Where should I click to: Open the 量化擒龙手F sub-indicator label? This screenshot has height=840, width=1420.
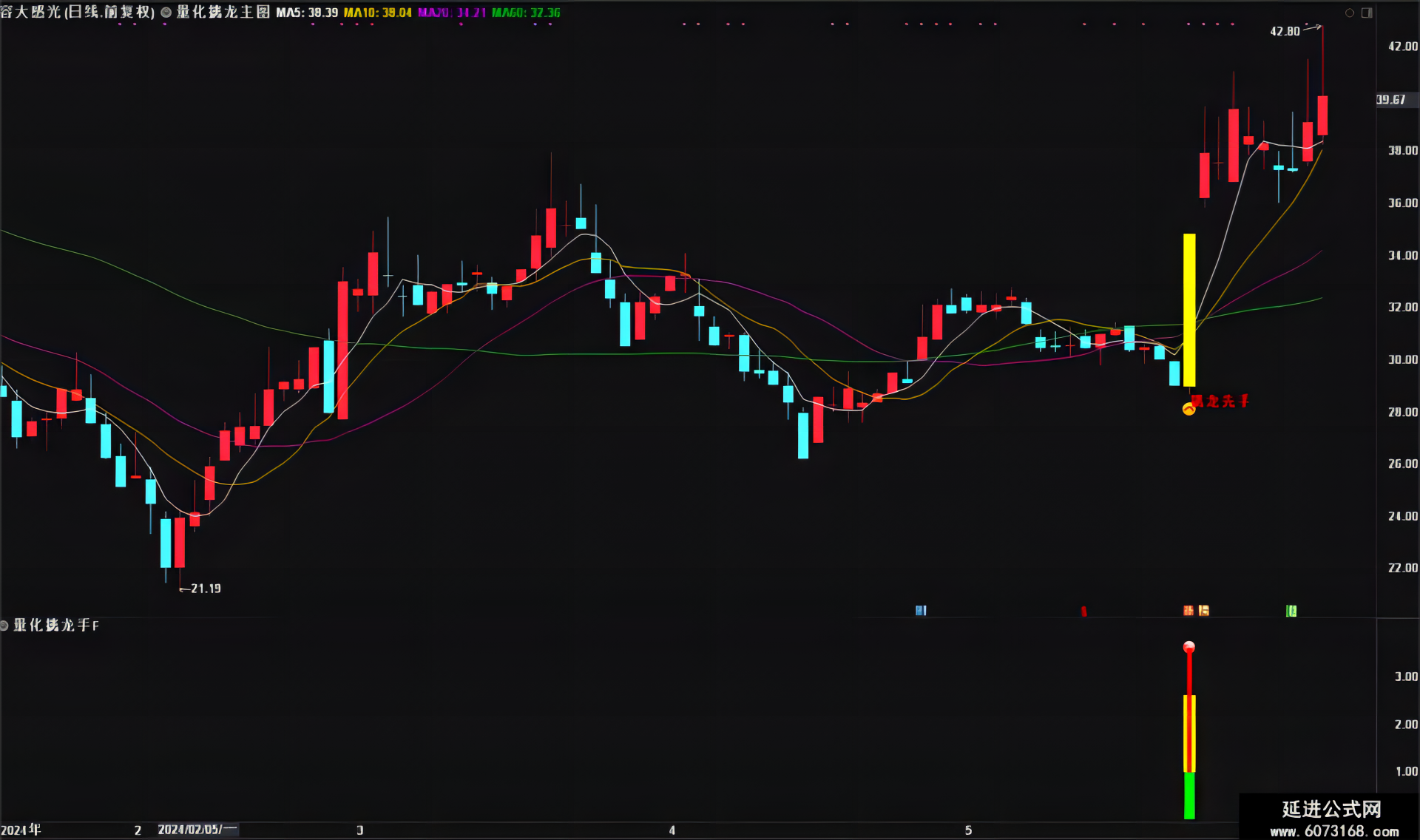pyautogui.click(x=56, y=626)
